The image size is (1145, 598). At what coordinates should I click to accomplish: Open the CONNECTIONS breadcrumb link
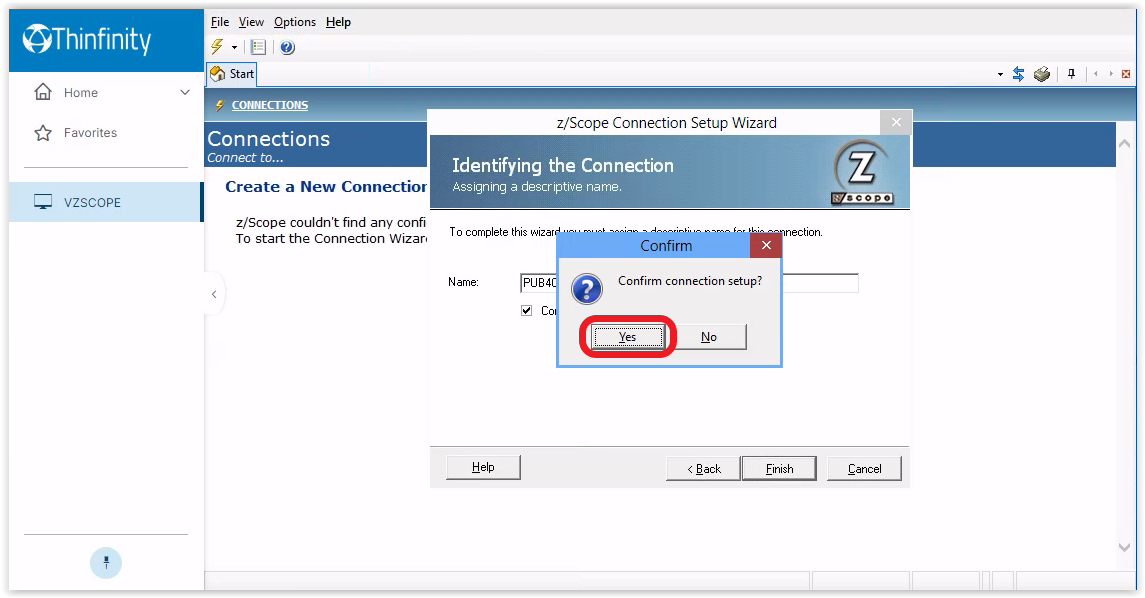pyautogui.click(x=269, y=105)
